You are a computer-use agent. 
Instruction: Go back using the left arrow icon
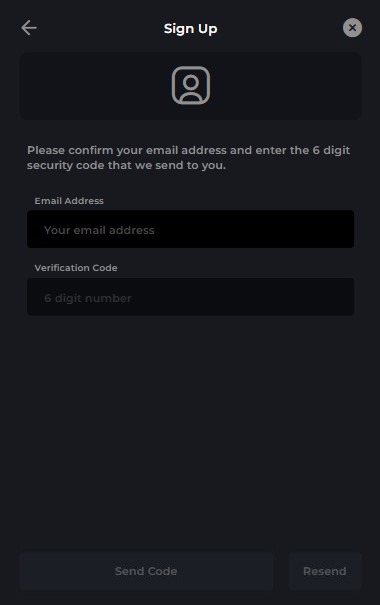coord(29,28)
